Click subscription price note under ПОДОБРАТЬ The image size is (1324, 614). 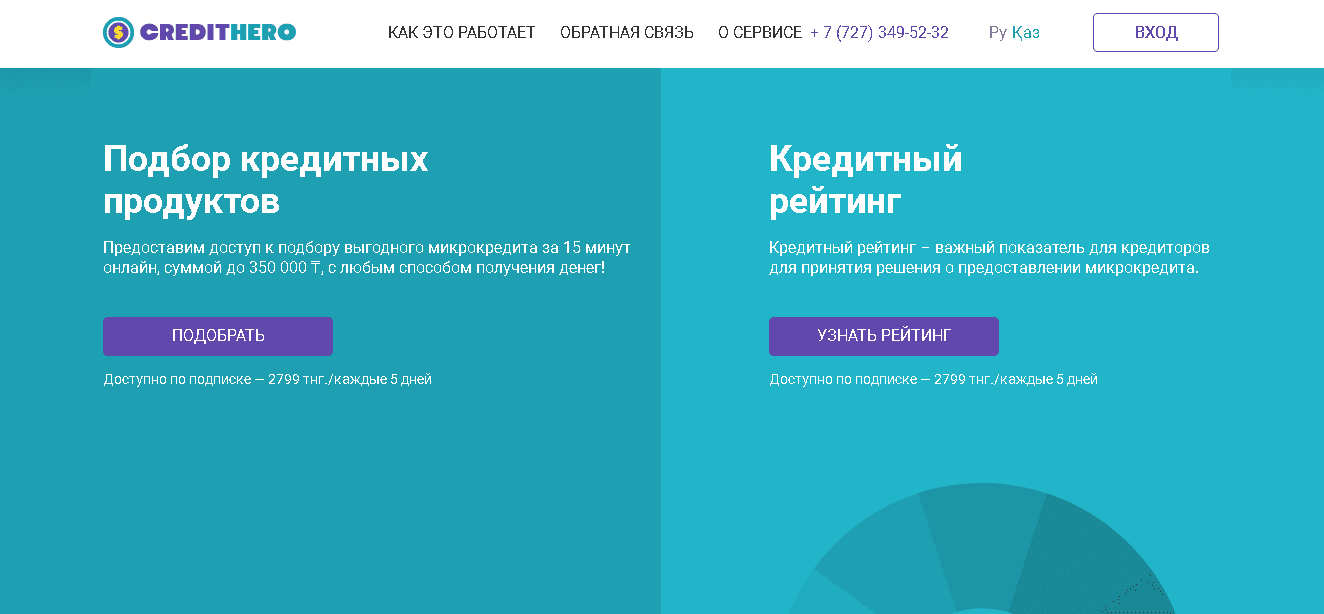pos(268,380)
